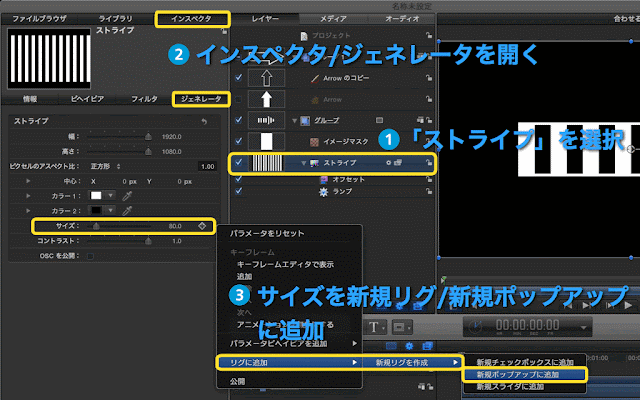Click the blue rectangle icon above the timeline
The height and width of the screenshot is (400, 640).
391,346
